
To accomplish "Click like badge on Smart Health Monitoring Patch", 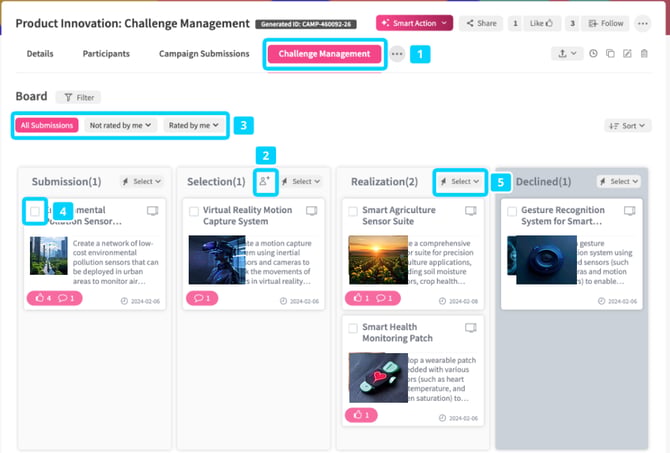I will [x=361, y=415].
